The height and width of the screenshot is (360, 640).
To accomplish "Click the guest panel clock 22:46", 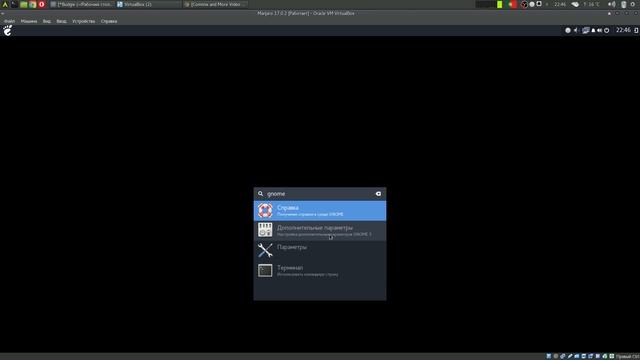I will pos(623,30).
